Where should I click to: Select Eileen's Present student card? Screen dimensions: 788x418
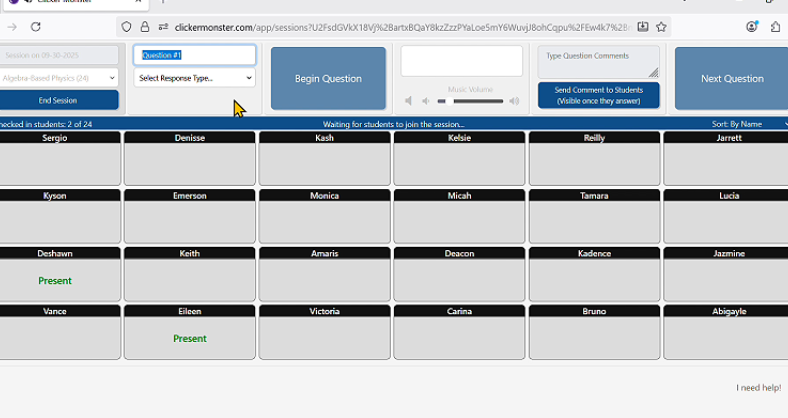pos(189,332)
